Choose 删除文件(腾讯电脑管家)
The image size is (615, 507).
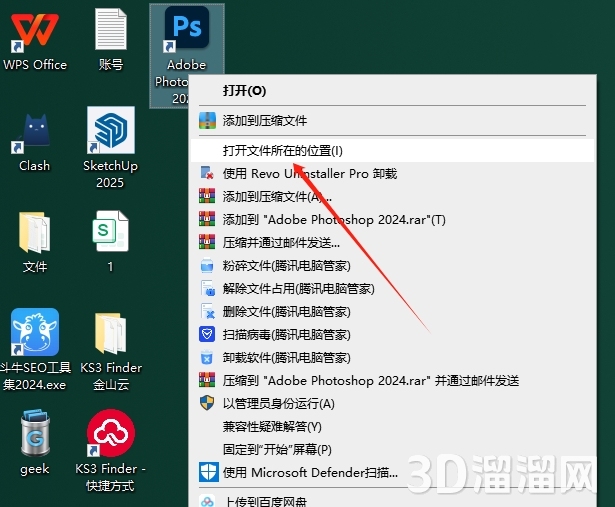[392, 312]
